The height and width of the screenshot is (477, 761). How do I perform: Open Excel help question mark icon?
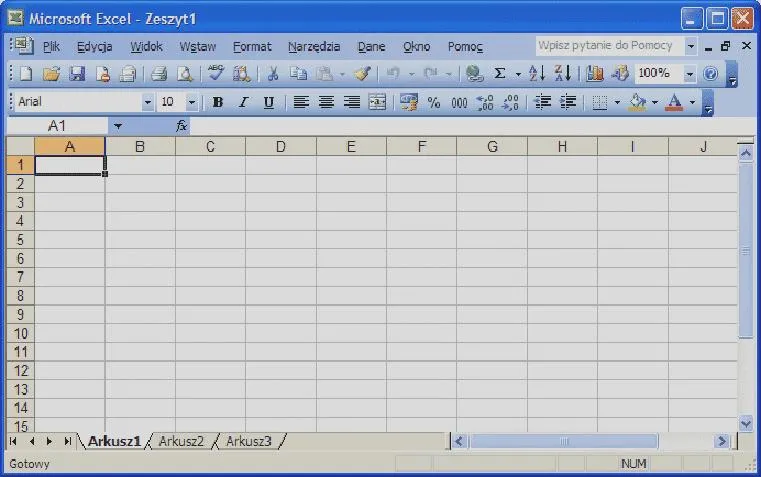[x=710, y=74]
